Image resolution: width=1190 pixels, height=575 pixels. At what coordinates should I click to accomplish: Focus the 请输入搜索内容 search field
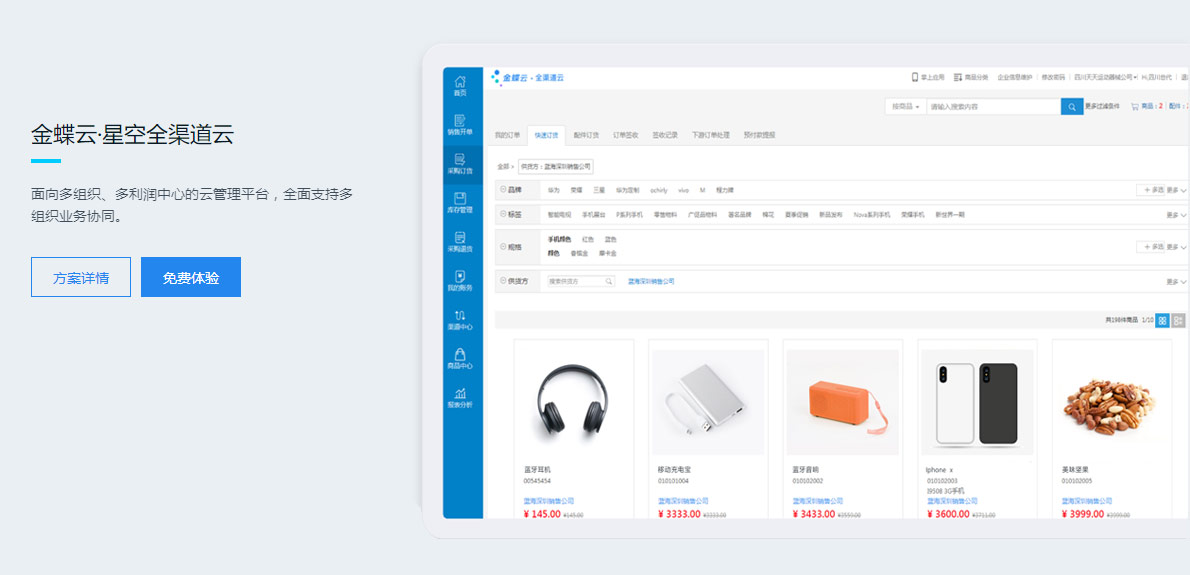[x=993, y=107]
